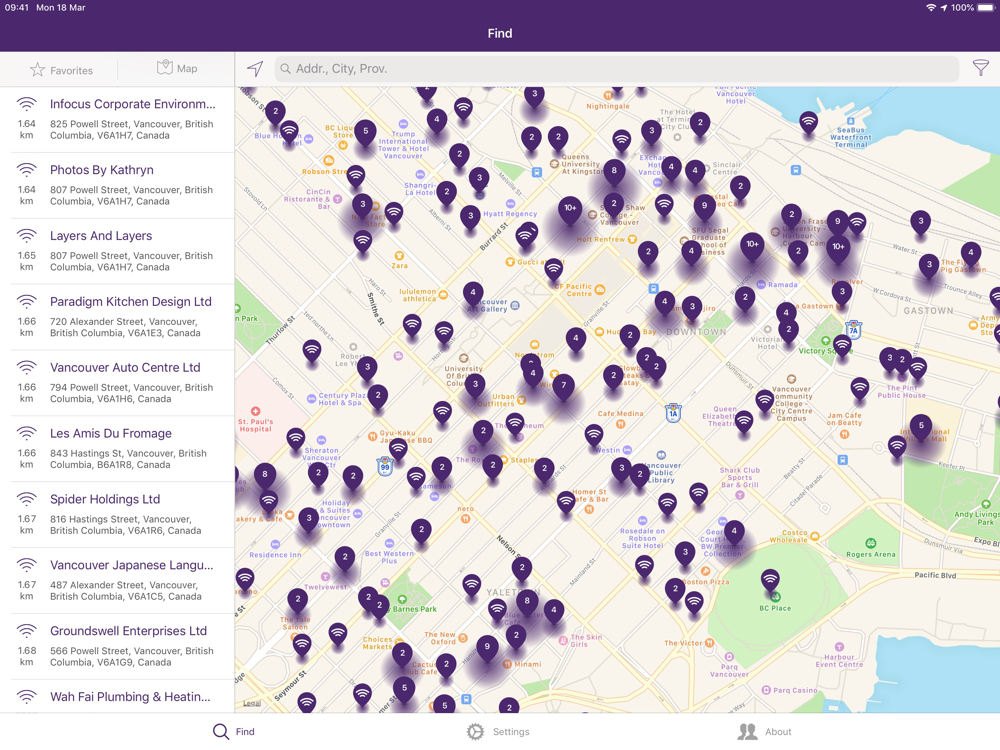Tap cluster pin 10+ above Holt Renfrew

(x=570, y=209)
